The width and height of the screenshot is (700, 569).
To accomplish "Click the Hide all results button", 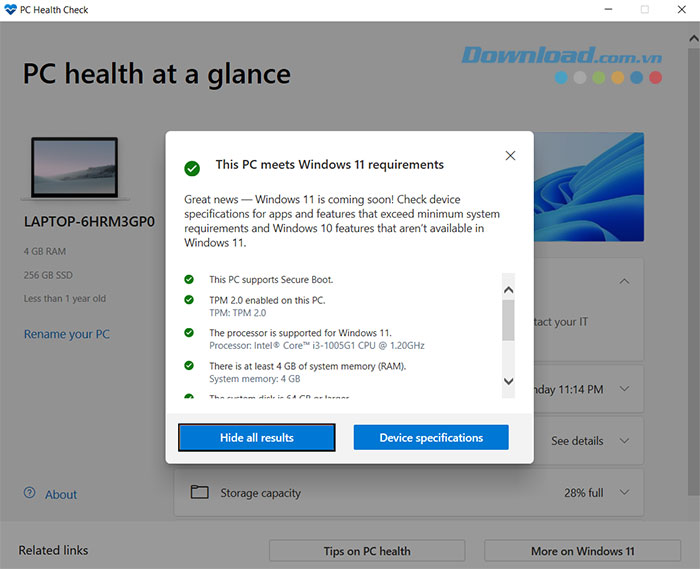I will coord(257,437).
